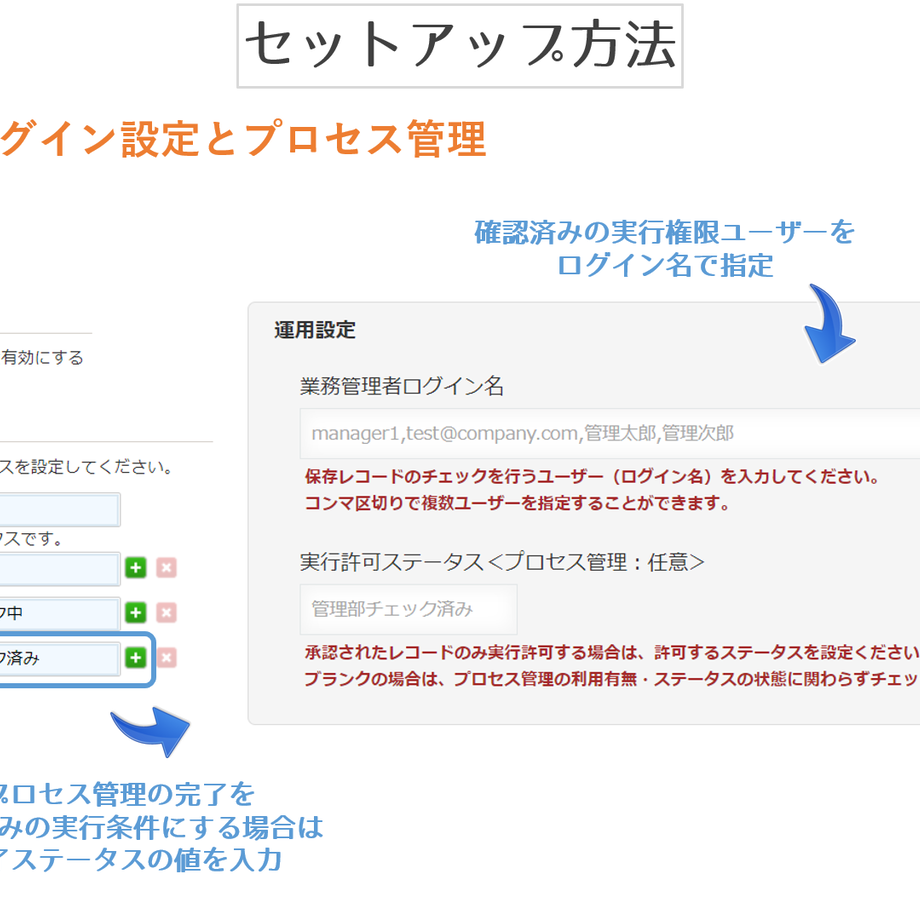Image resolution: width=920 pixels, height=920 pixels.
Task: Click the 業務管理者ログイン名 label
Action: 402,386
